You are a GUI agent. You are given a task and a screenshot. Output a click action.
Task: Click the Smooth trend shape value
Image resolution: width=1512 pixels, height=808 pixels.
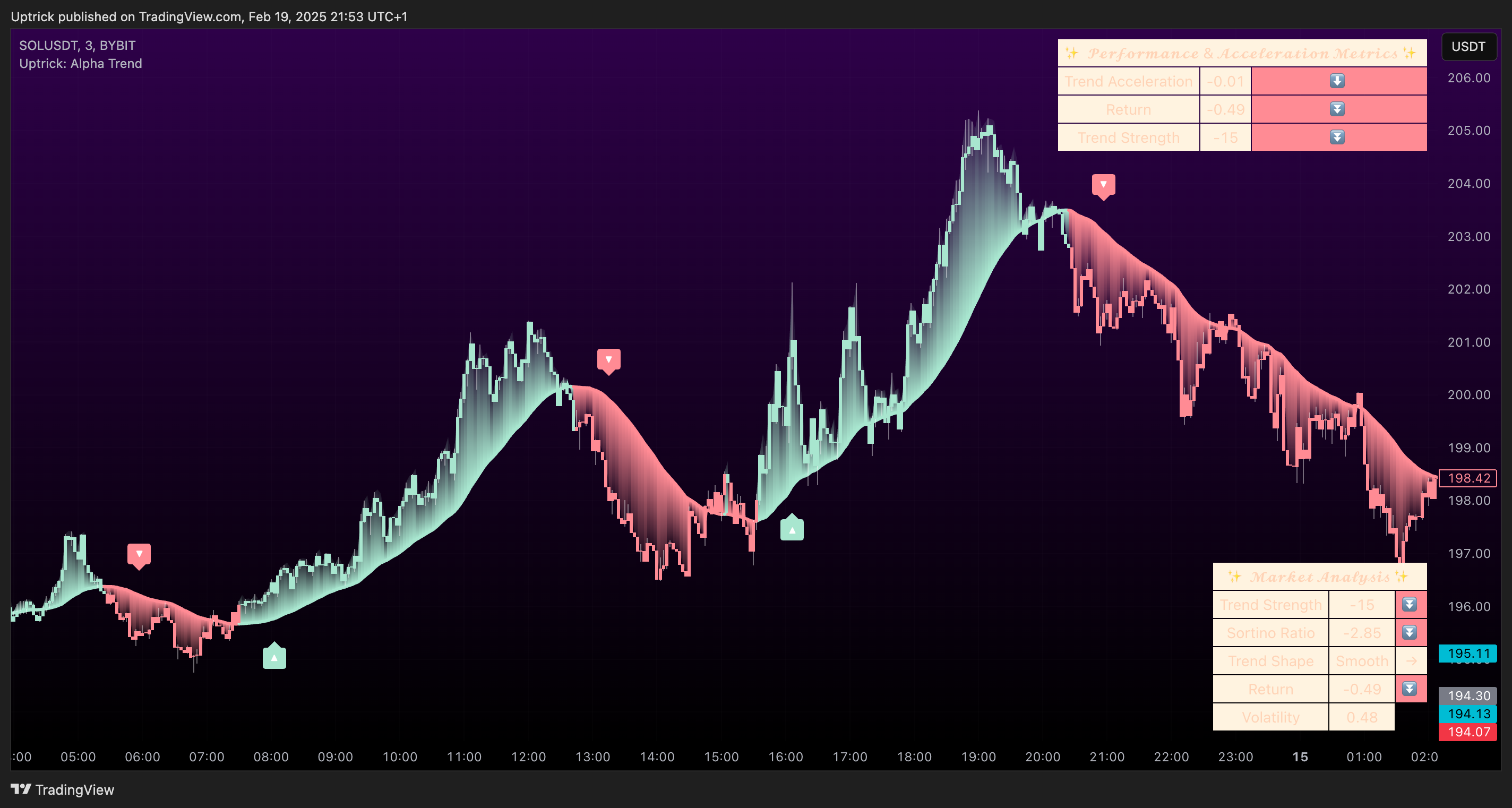[1362, 661]
